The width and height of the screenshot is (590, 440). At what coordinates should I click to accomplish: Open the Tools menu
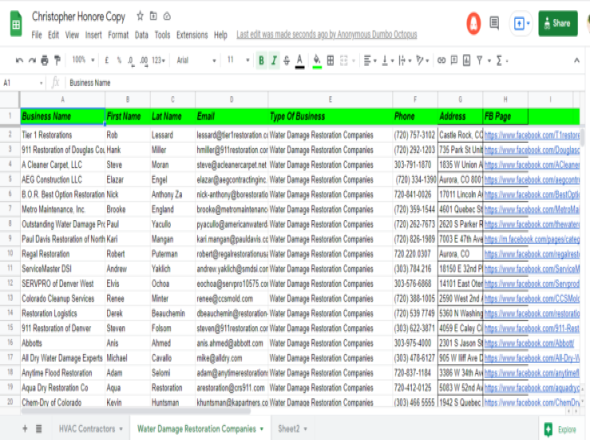162,35
